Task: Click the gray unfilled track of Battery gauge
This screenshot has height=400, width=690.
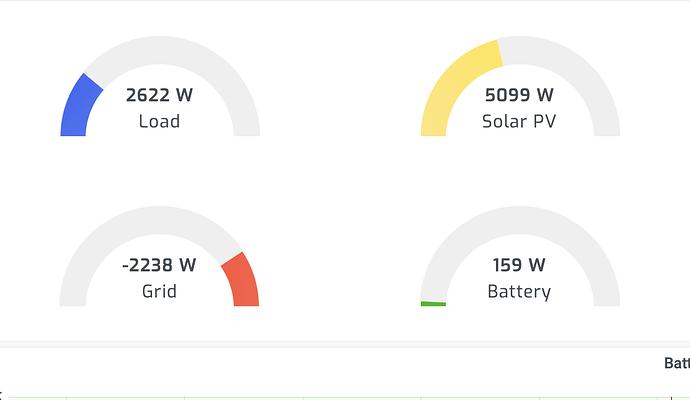Action: click(x=519, y=219)
